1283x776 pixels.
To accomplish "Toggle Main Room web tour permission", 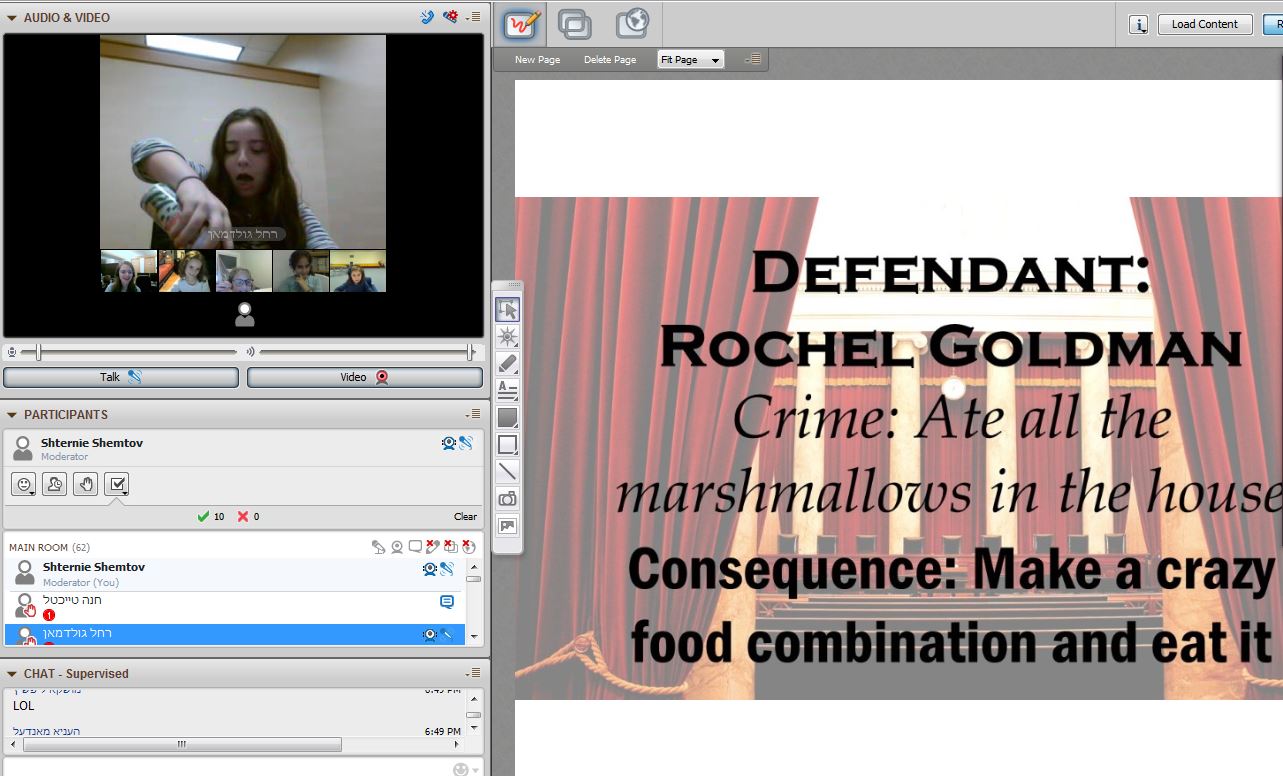I will (x=469, y=547).
